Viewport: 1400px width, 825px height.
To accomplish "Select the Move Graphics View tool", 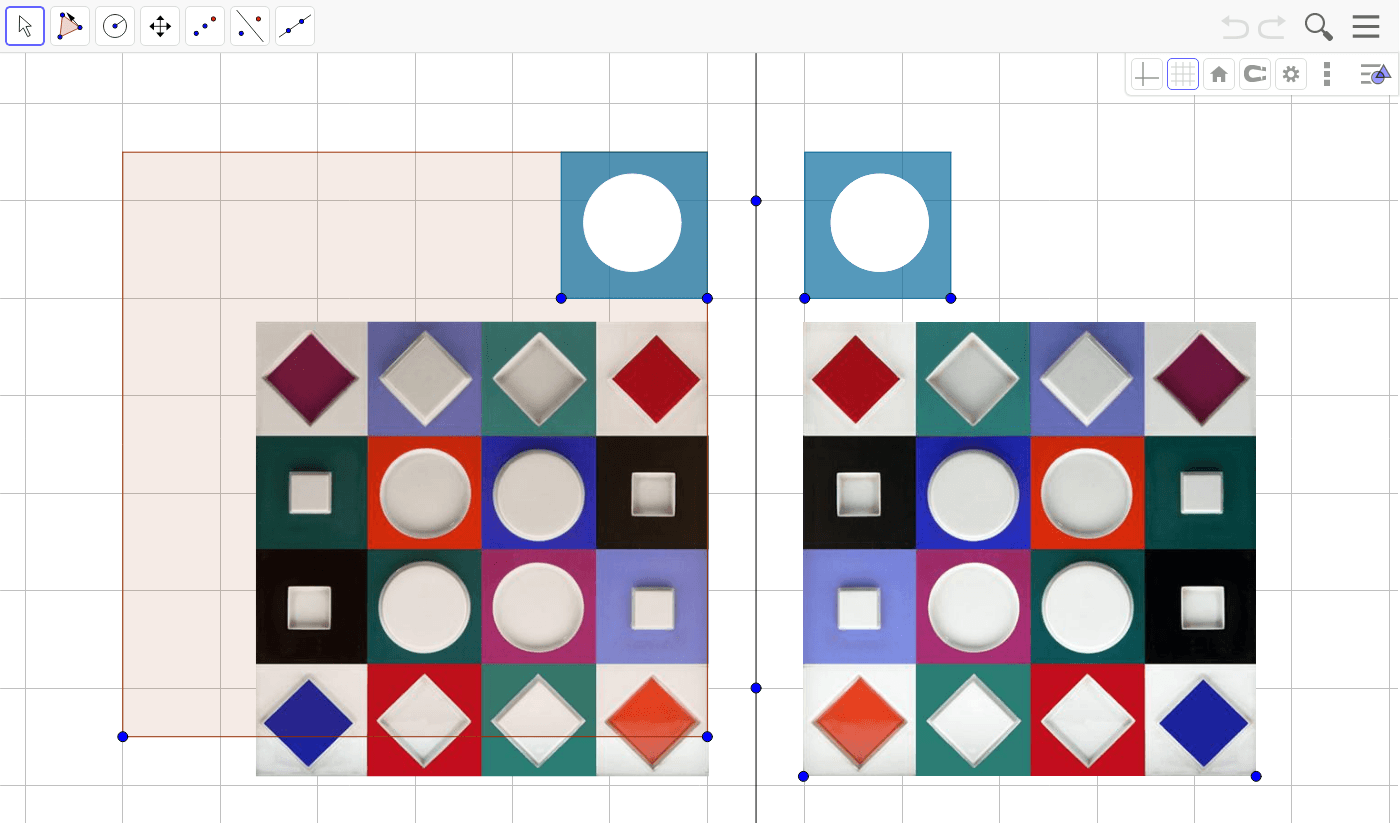I will tap(160, 26).
